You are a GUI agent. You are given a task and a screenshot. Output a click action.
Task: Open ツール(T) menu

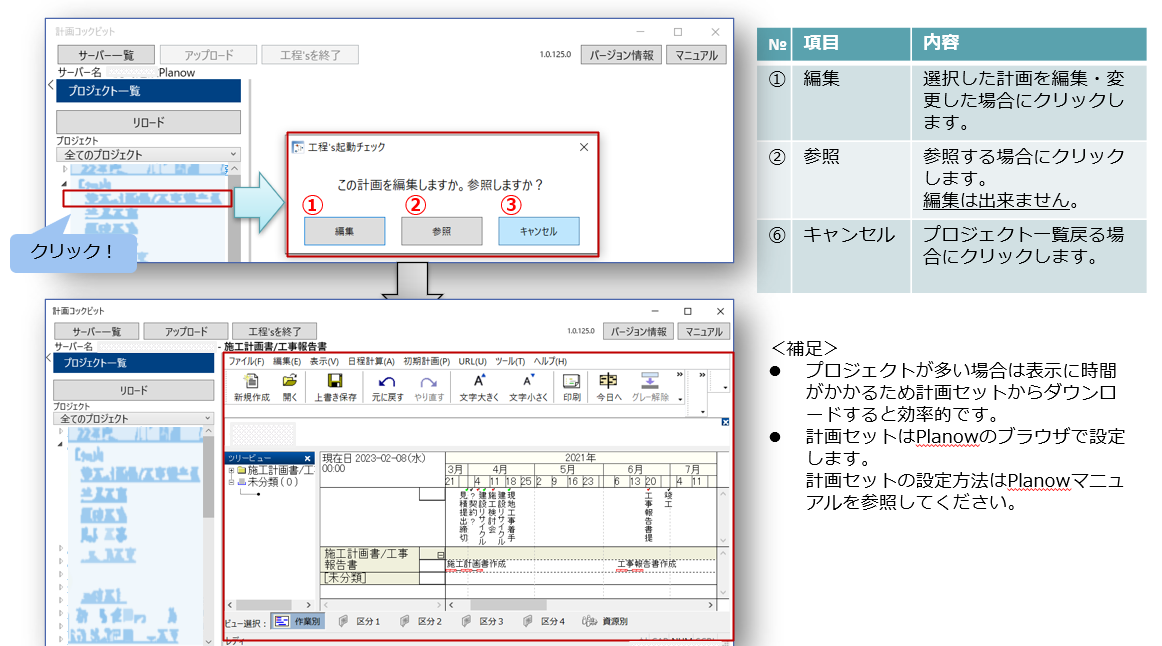pos(510,362)
